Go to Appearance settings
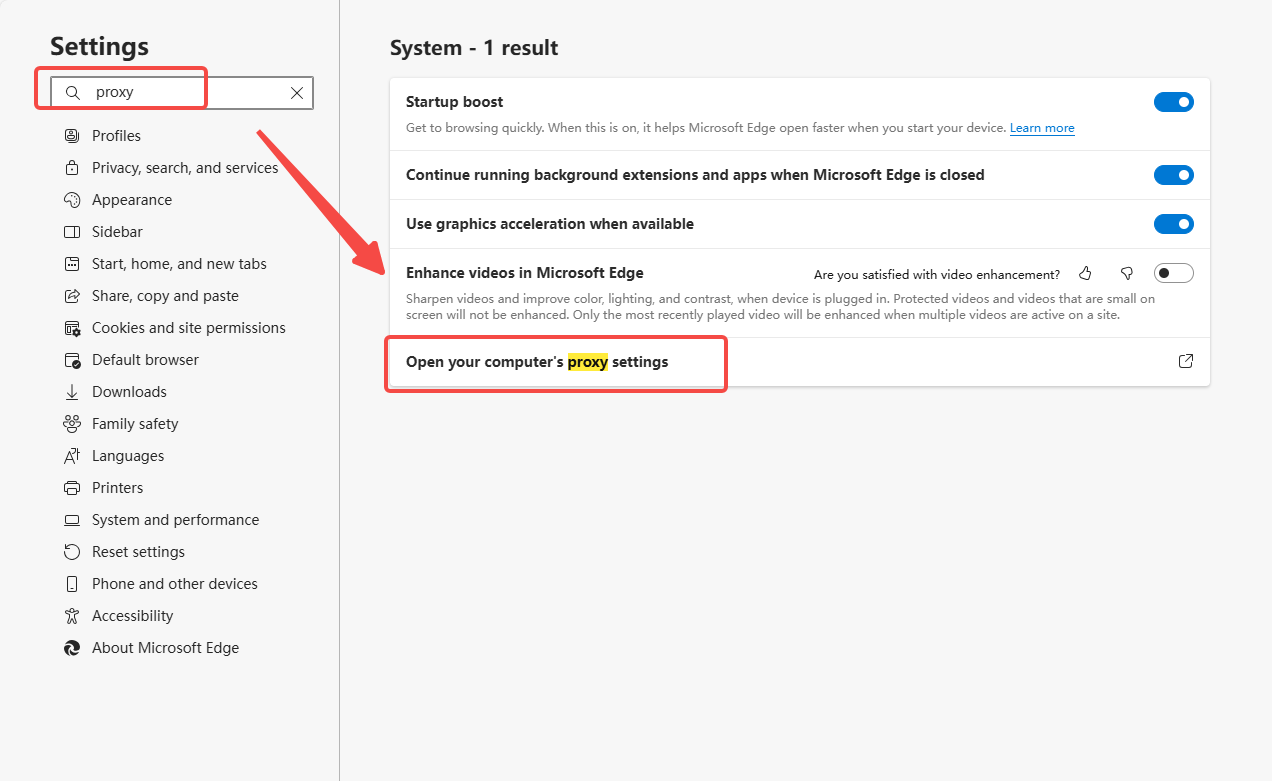Screen dimensions: 1272x781 [x=132, y=200]
